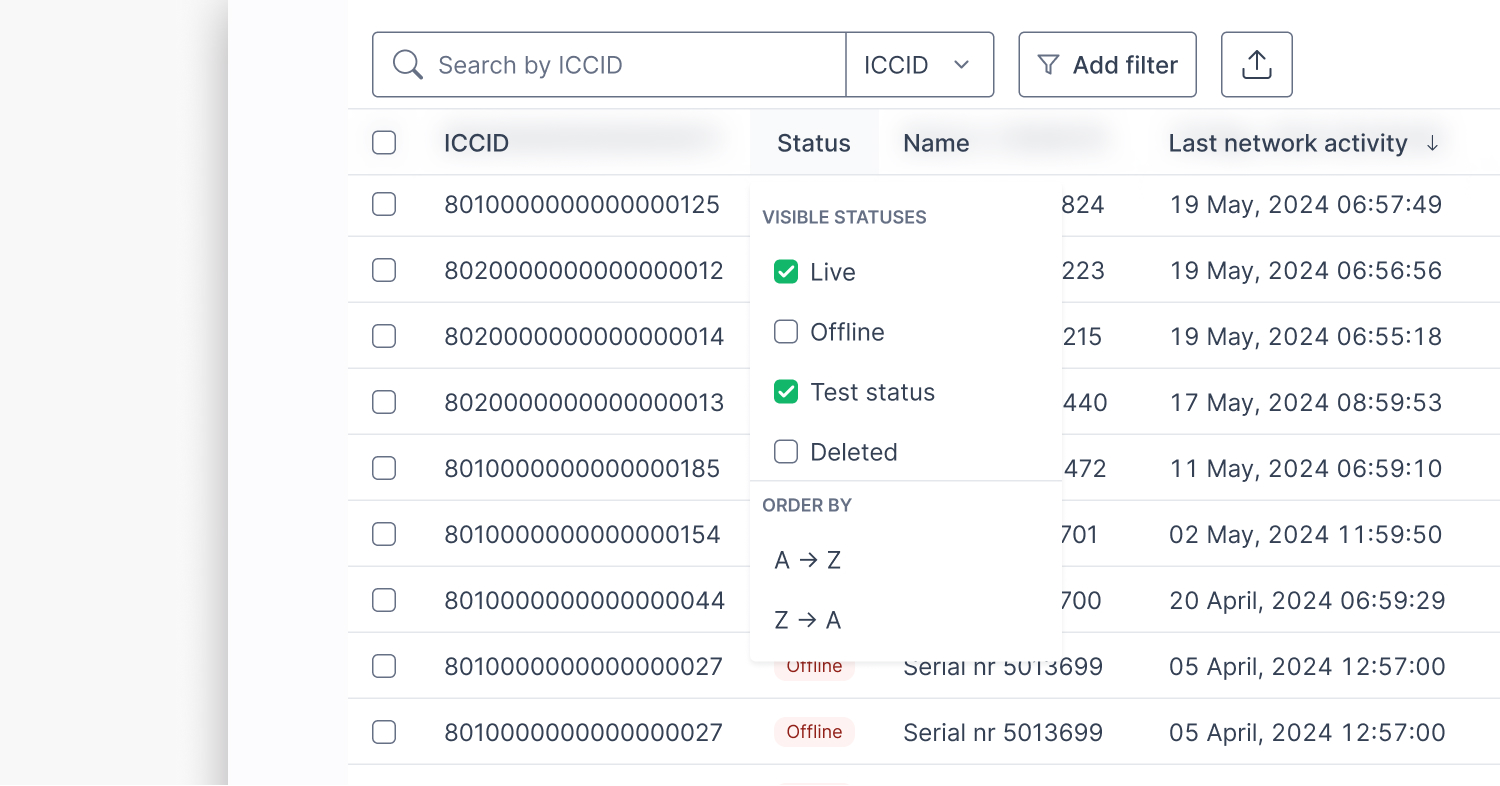Open the ICCID search field dropdown
1500x786 pixels.
(x=919, y=64)
